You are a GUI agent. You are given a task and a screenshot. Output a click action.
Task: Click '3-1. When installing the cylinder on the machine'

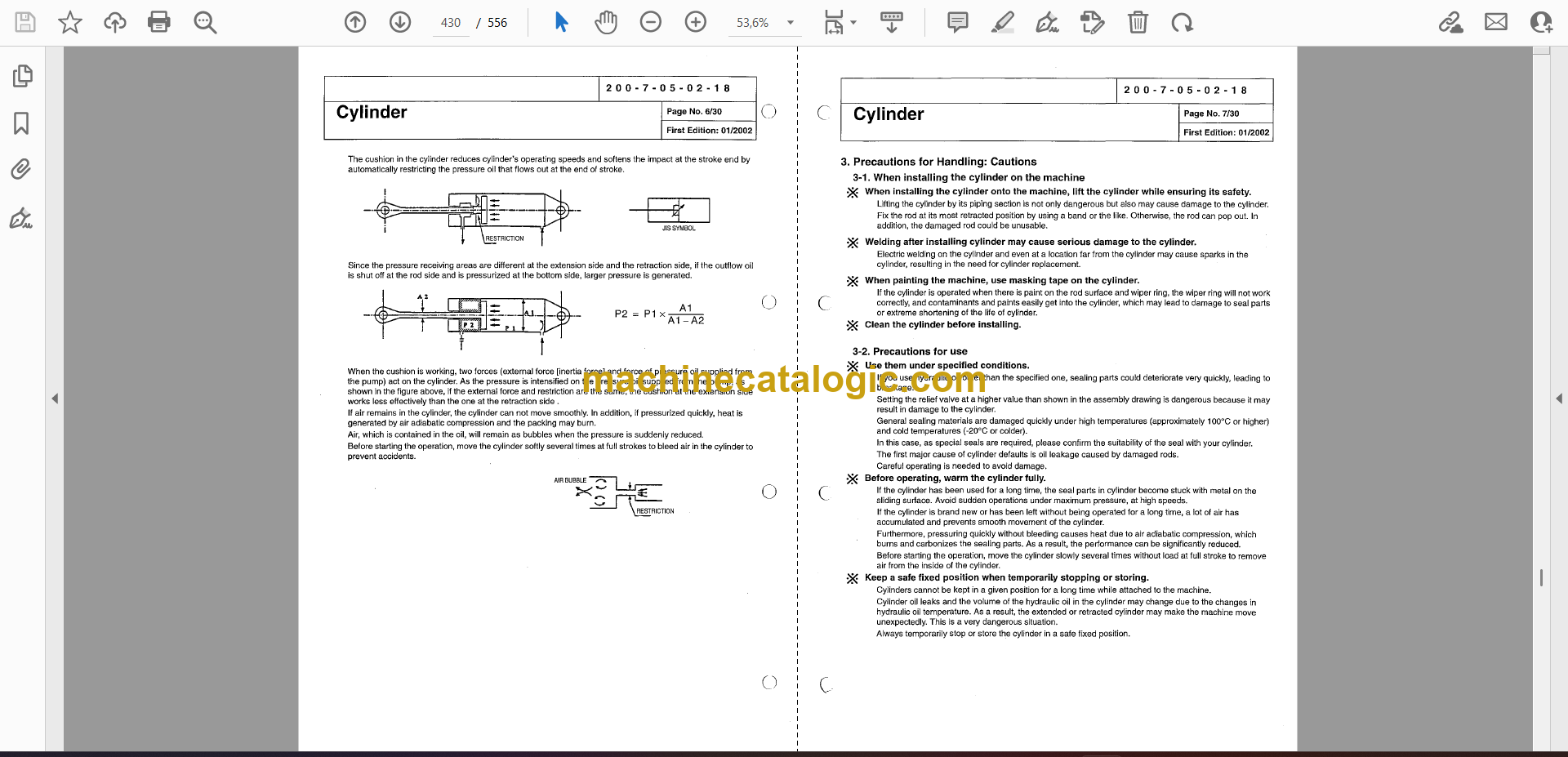pos(969,177)
